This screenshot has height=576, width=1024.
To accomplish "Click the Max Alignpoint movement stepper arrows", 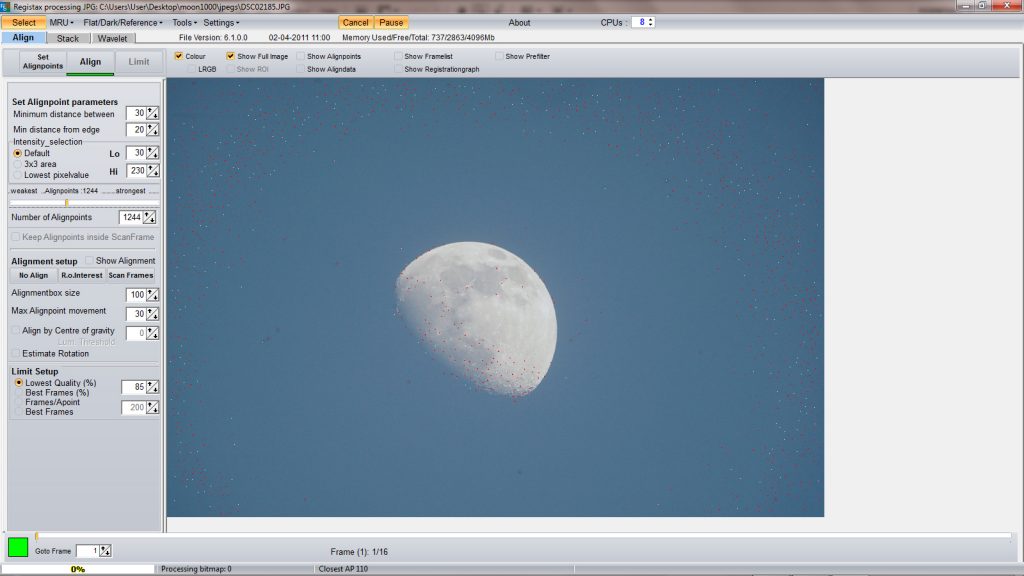I will pos(153,314).
